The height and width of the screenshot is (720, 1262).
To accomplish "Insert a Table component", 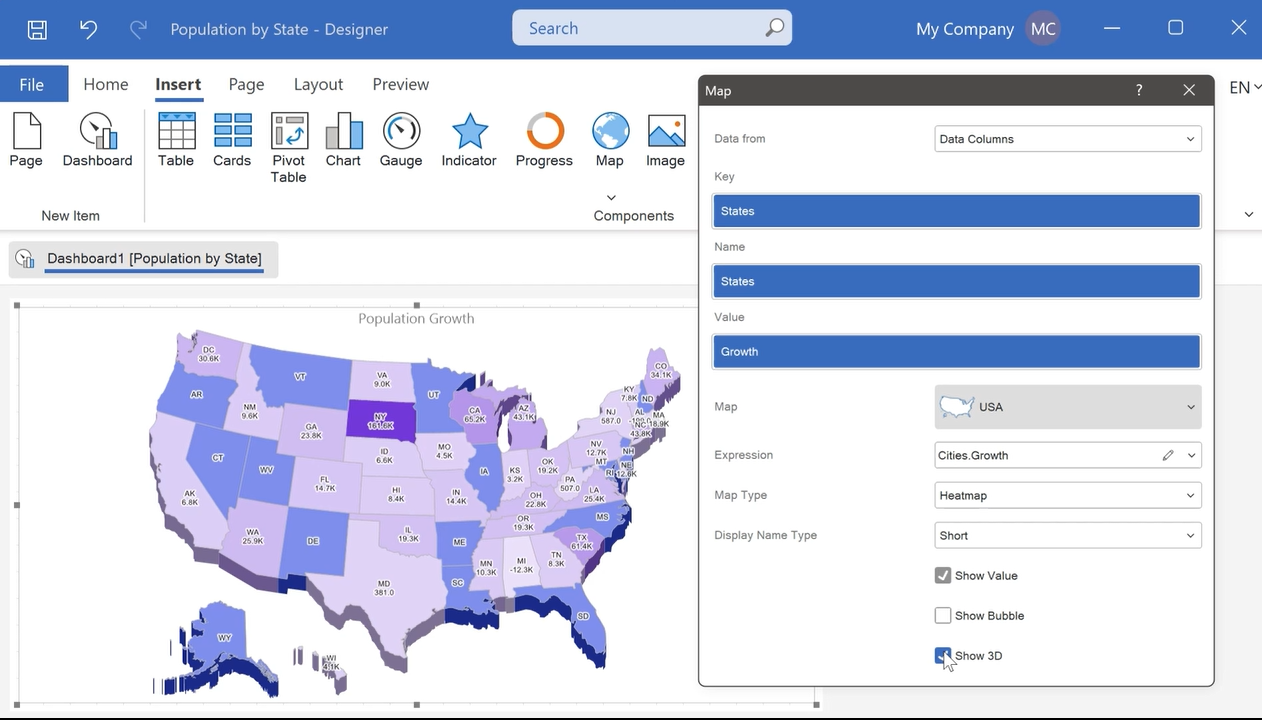I will (176, 140).
